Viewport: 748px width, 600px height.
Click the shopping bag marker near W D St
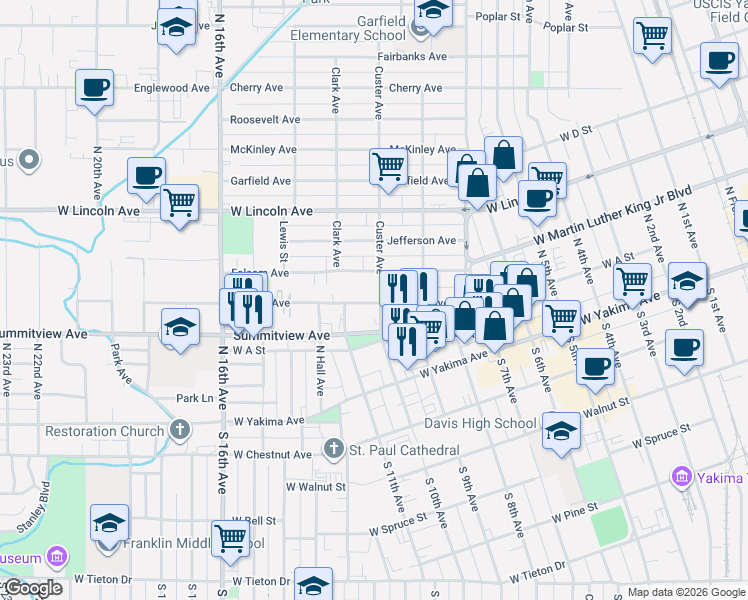tap(503, 157)
